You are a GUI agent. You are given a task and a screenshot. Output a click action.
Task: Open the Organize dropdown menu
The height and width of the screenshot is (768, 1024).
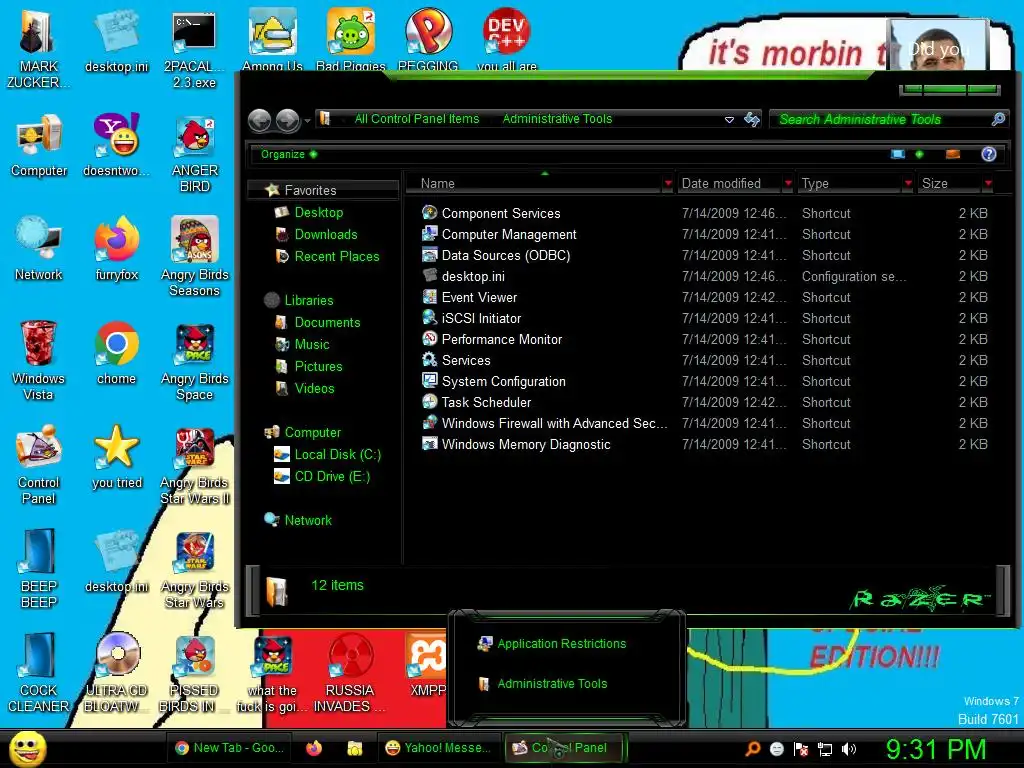[289, 154]
